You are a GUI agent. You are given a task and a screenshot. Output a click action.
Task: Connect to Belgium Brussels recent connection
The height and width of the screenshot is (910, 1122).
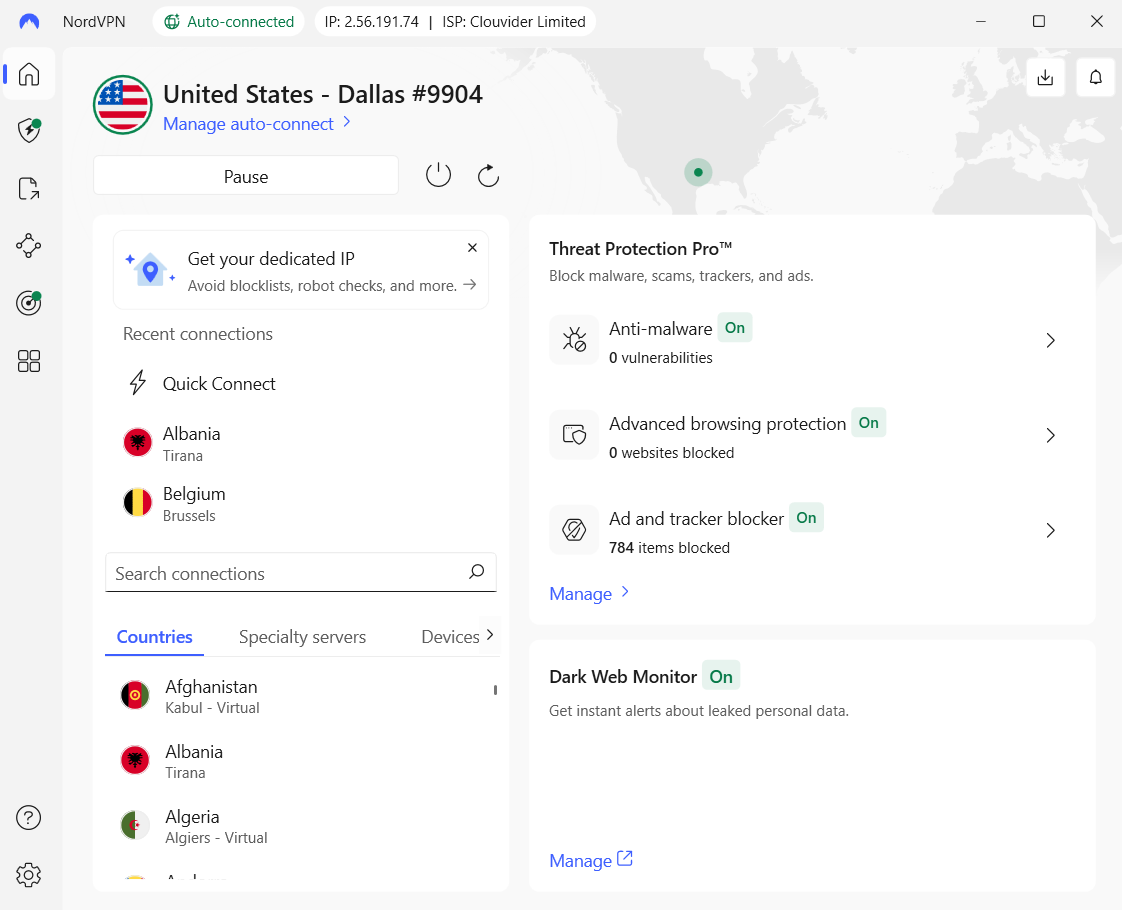195,504
